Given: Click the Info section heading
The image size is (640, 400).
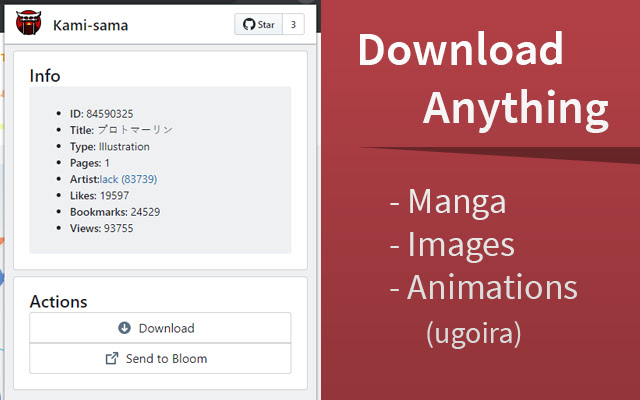Looking at the screenshot, I should [x=45, y=76].
